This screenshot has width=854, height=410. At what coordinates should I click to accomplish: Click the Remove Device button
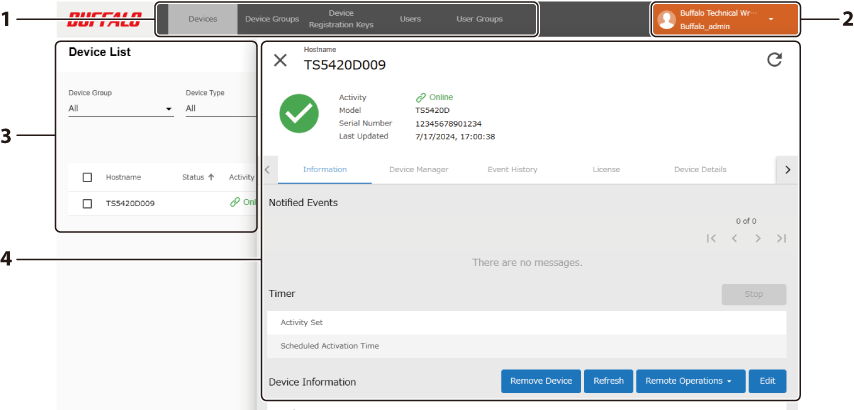(x=540, y=381)
